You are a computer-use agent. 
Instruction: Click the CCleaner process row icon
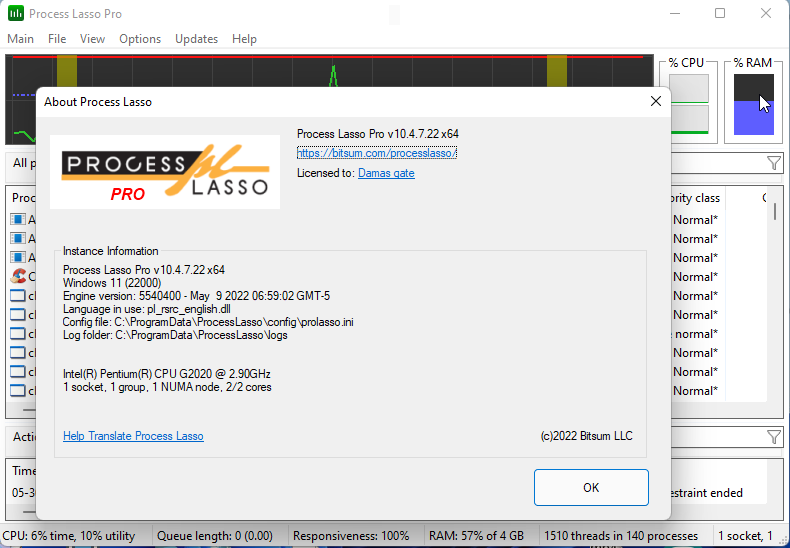tap(18, 277)
